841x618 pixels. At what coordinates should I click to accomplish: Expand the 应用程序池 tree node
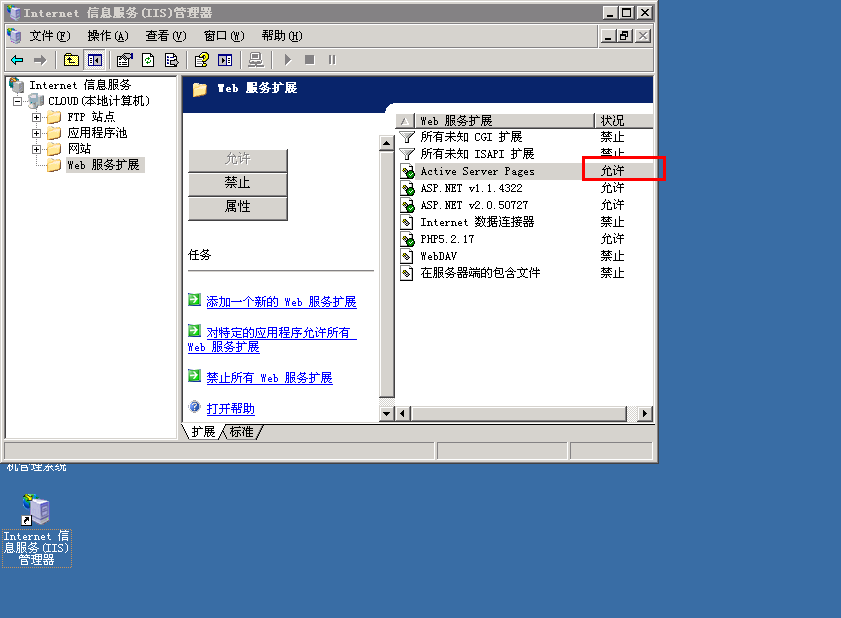36,134
